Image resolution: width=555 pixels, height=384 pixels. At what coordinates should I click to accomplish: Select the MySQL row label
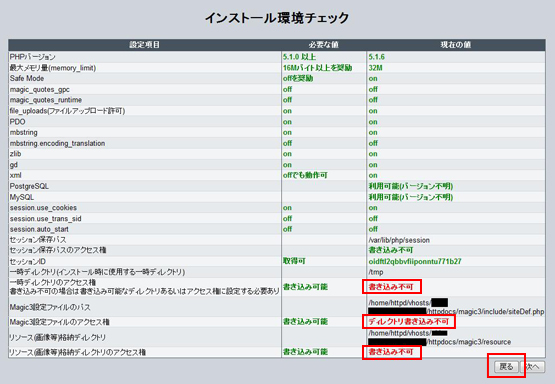click(x=22, y=197)
